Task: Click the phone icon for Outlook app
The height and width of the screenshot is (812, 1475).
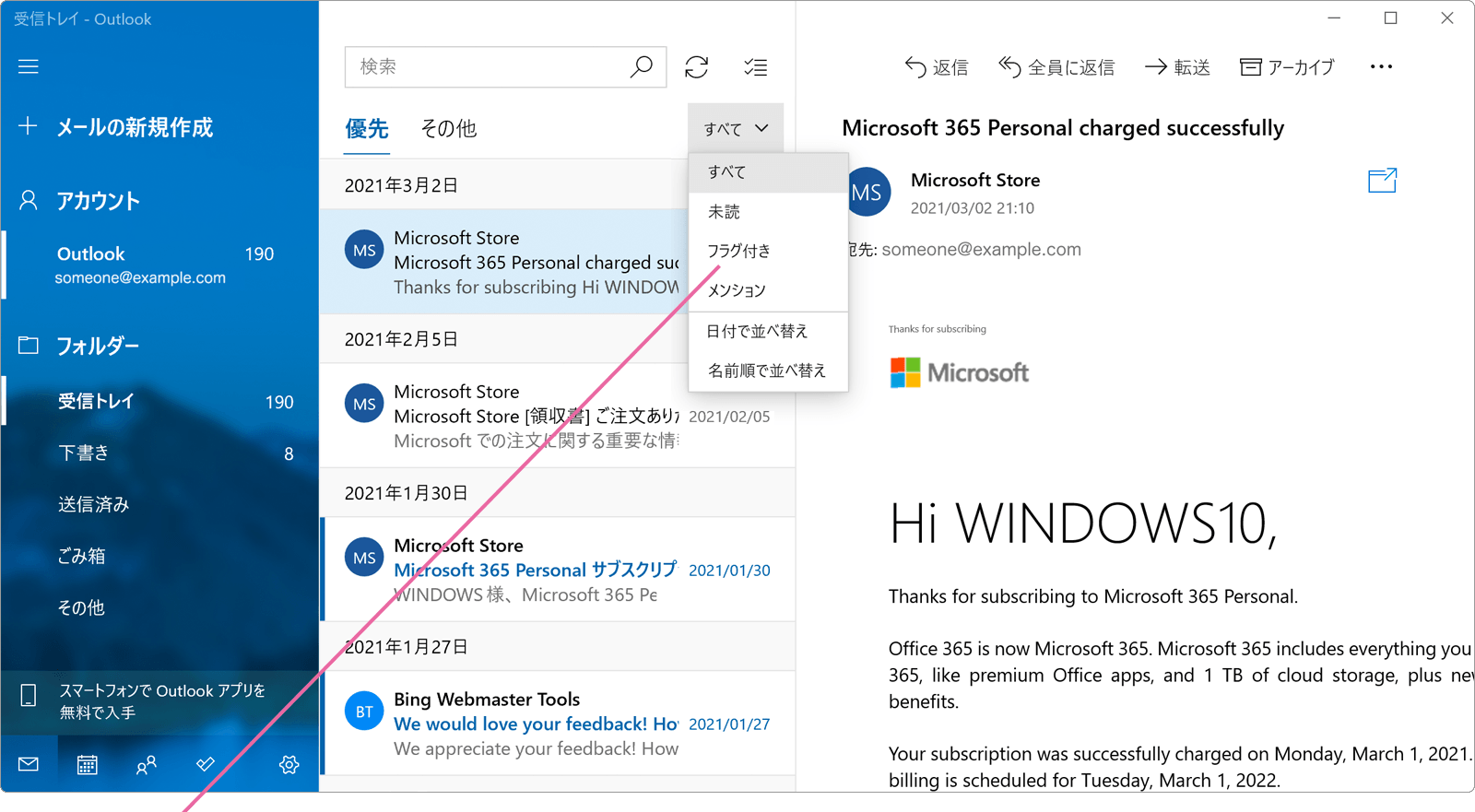Action: tap(29, 696)
